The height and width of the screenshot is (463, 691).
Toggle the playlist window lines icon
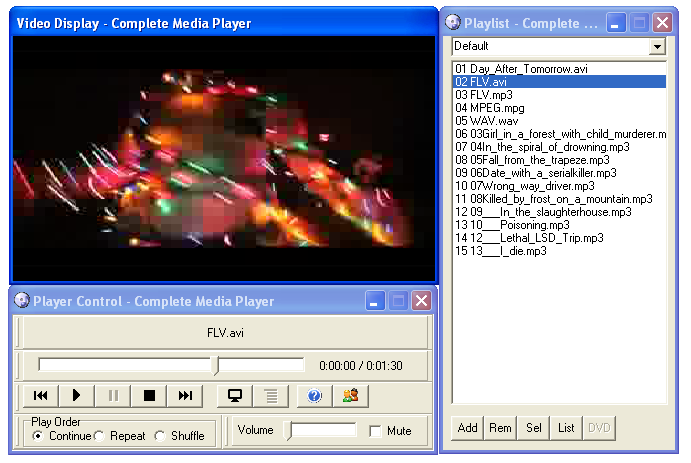pos(271,396)
